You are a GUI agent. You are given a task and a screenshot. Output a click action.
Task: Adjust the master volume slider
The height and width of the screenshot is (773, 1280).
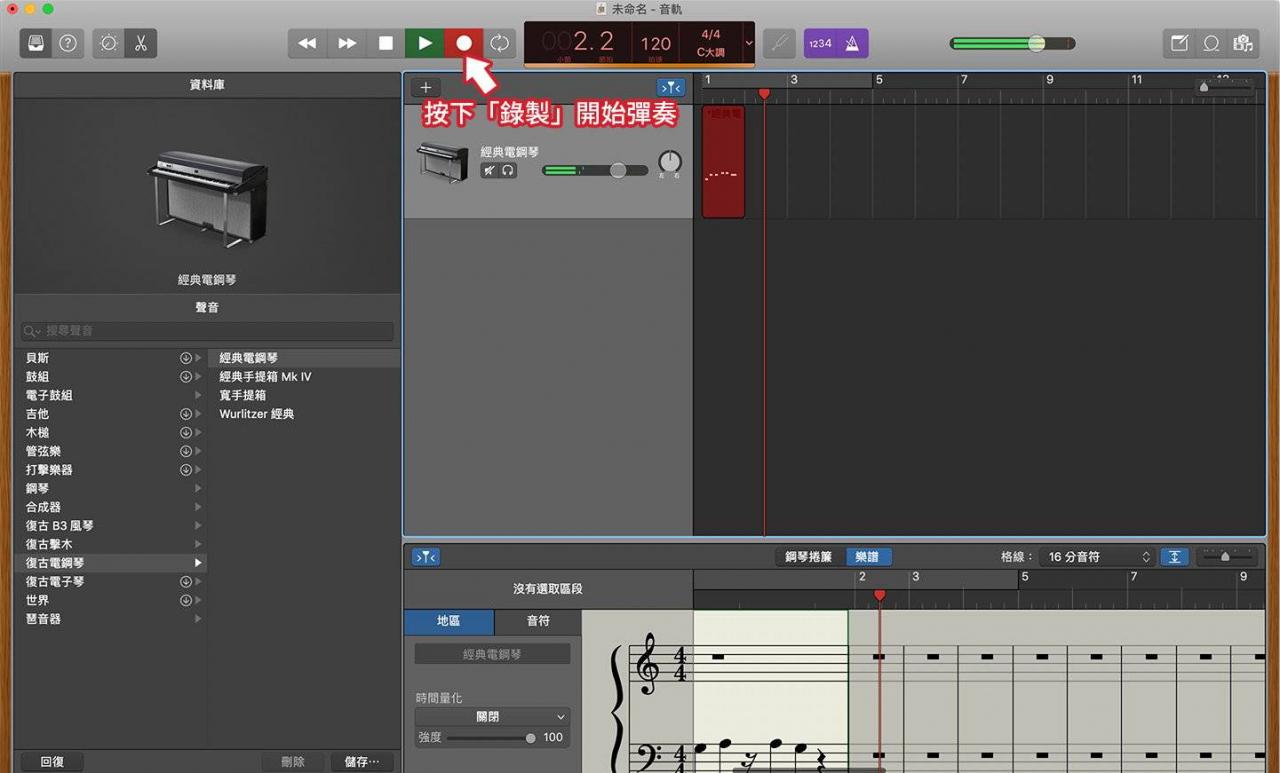(1013, 43)
